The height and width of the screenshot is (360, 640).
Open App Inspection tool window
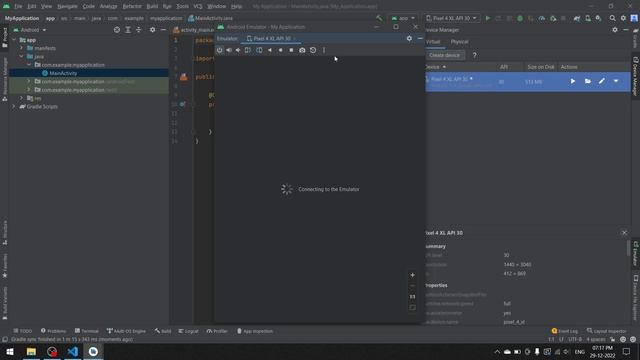(x=255, y=331)
